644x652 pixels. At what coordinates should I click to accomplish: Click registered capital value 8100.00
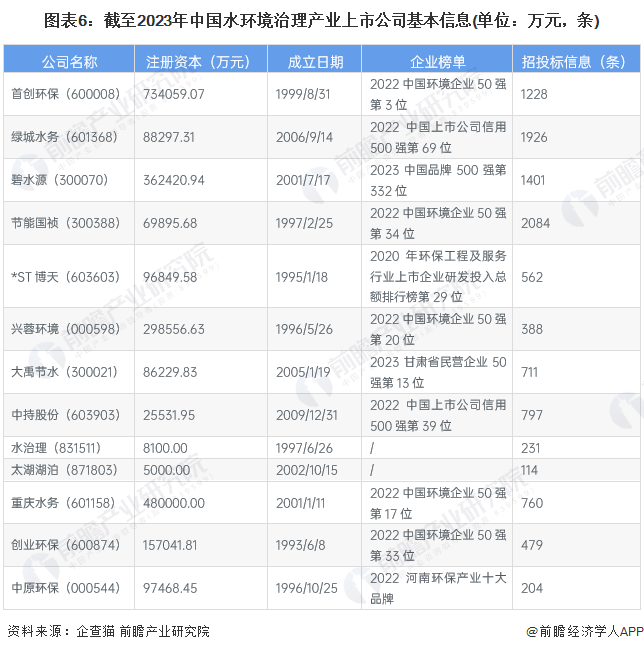tap(165, 448)
